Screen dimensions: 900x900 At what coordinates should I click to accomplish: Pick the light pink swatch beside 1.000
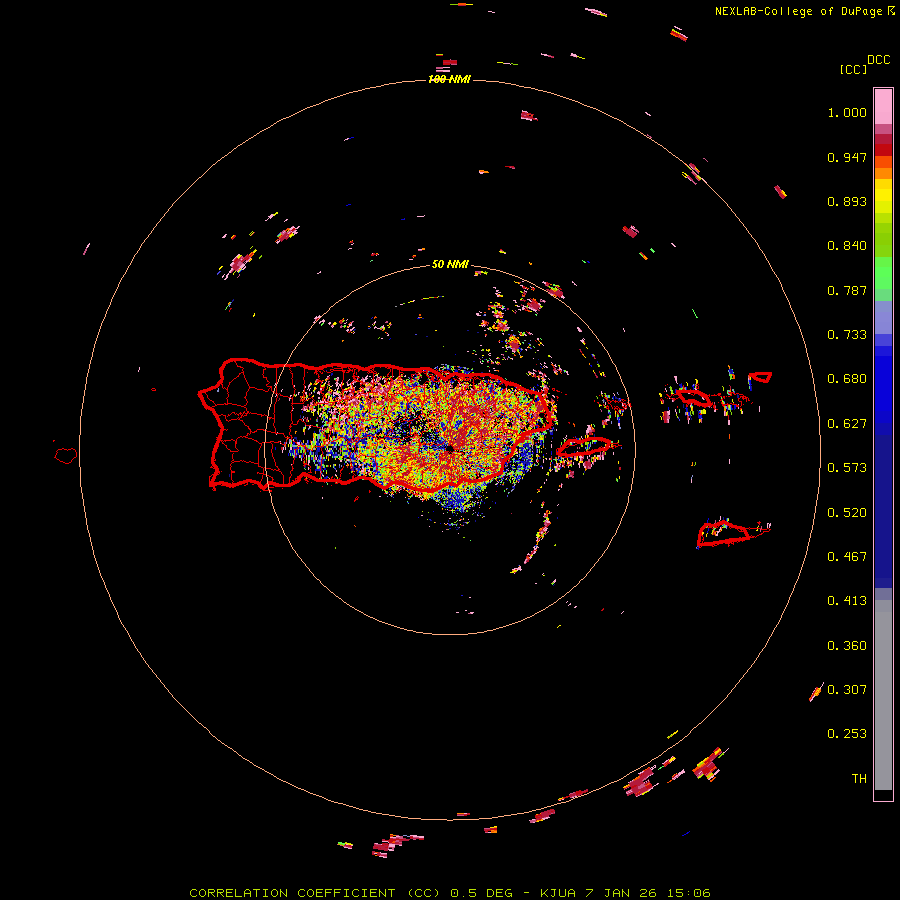[x=883, y=107]
